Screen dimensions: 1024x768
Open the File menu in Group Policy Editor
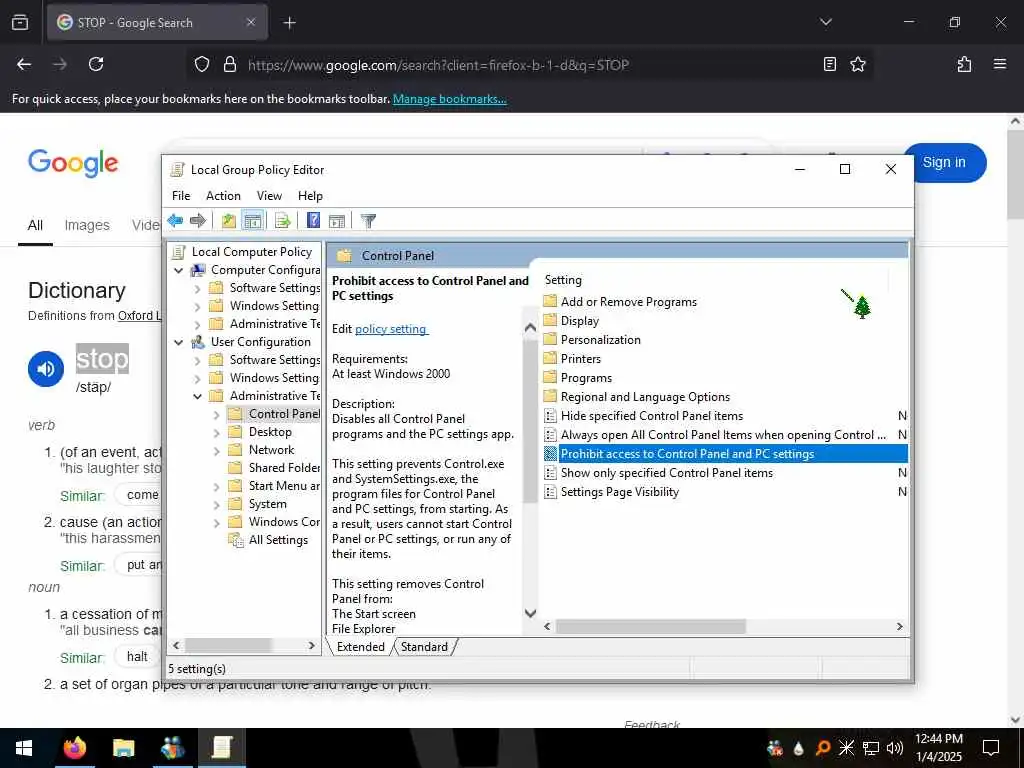(181, 196)
